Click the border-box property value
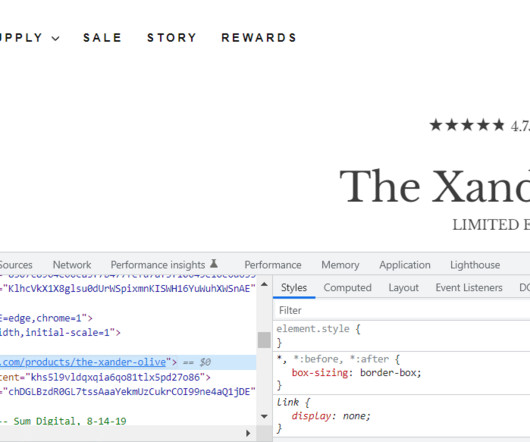The image size is (530, 442). pyautogui.click(x=388, y=373)
